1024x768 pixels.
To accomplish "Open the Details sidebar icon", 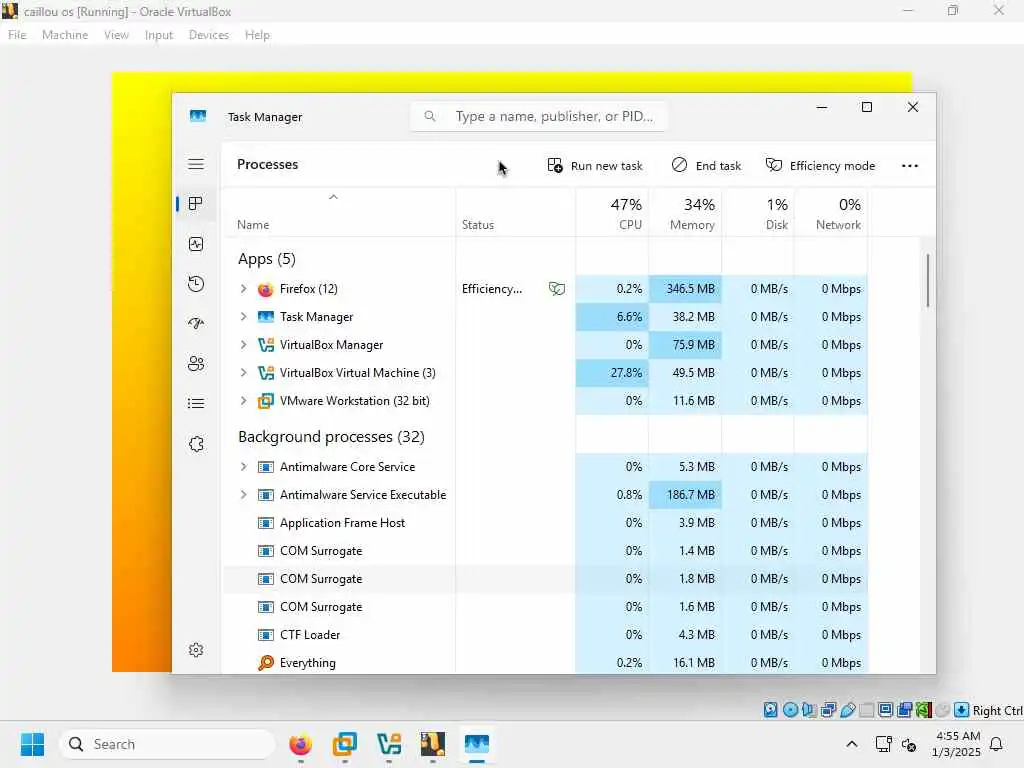I will [x=196, y=404].
